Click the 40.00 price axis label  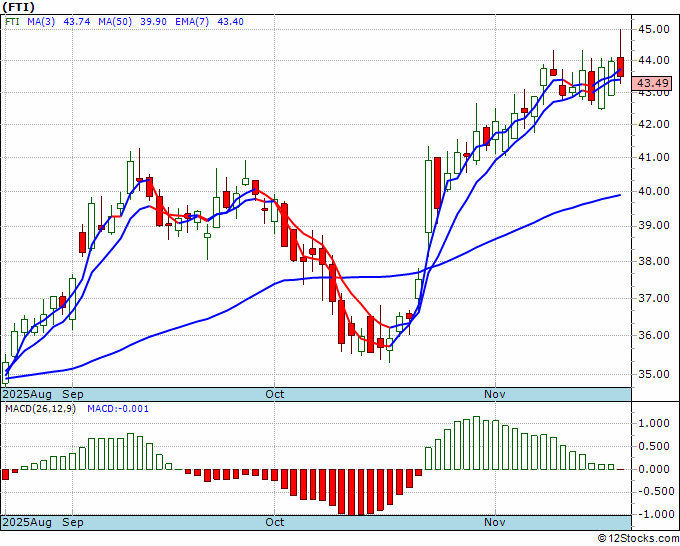point(654,191)
